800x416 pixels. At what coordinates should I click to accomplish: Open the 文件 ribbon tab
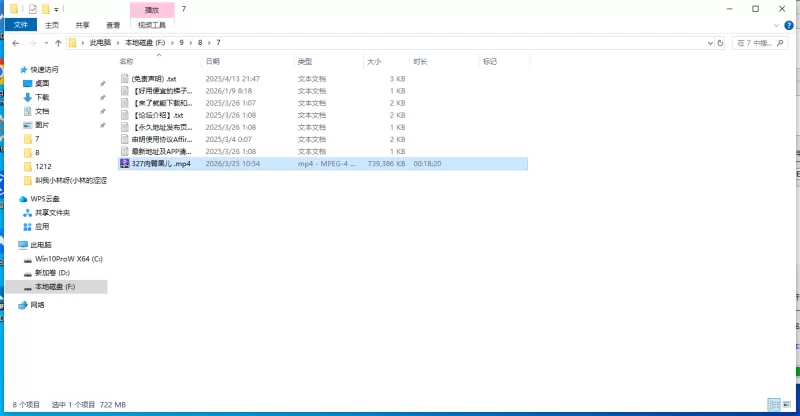point(20,25)
